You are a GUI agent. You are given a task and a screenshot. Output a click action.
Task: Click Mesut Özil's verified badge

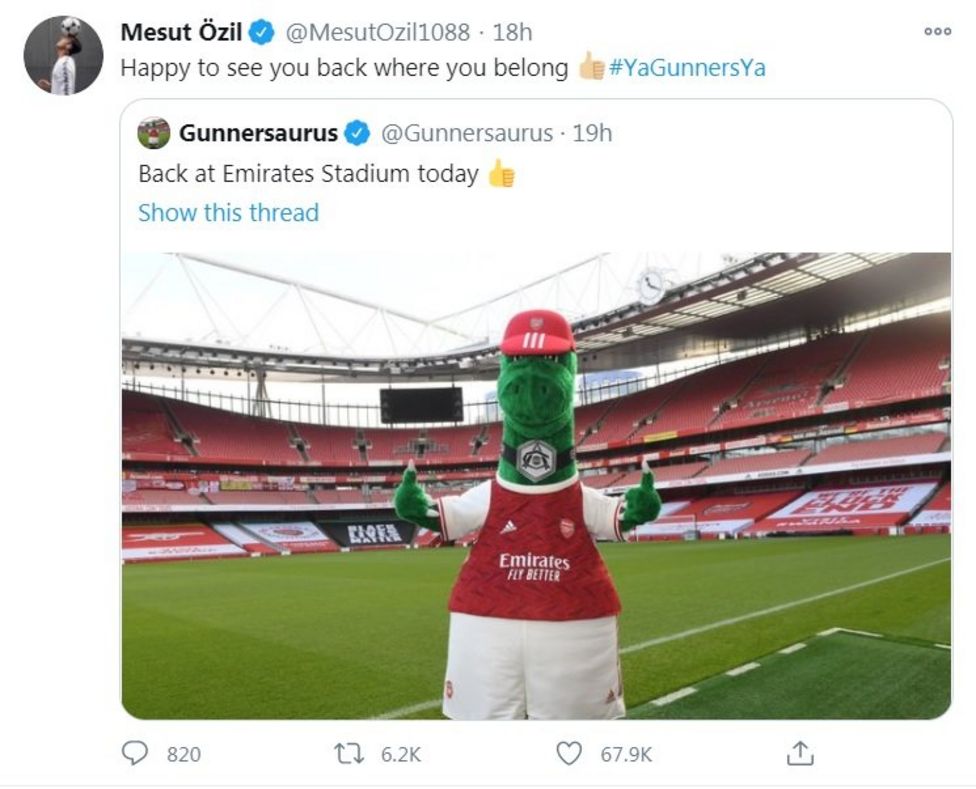[x=261, y=33]
